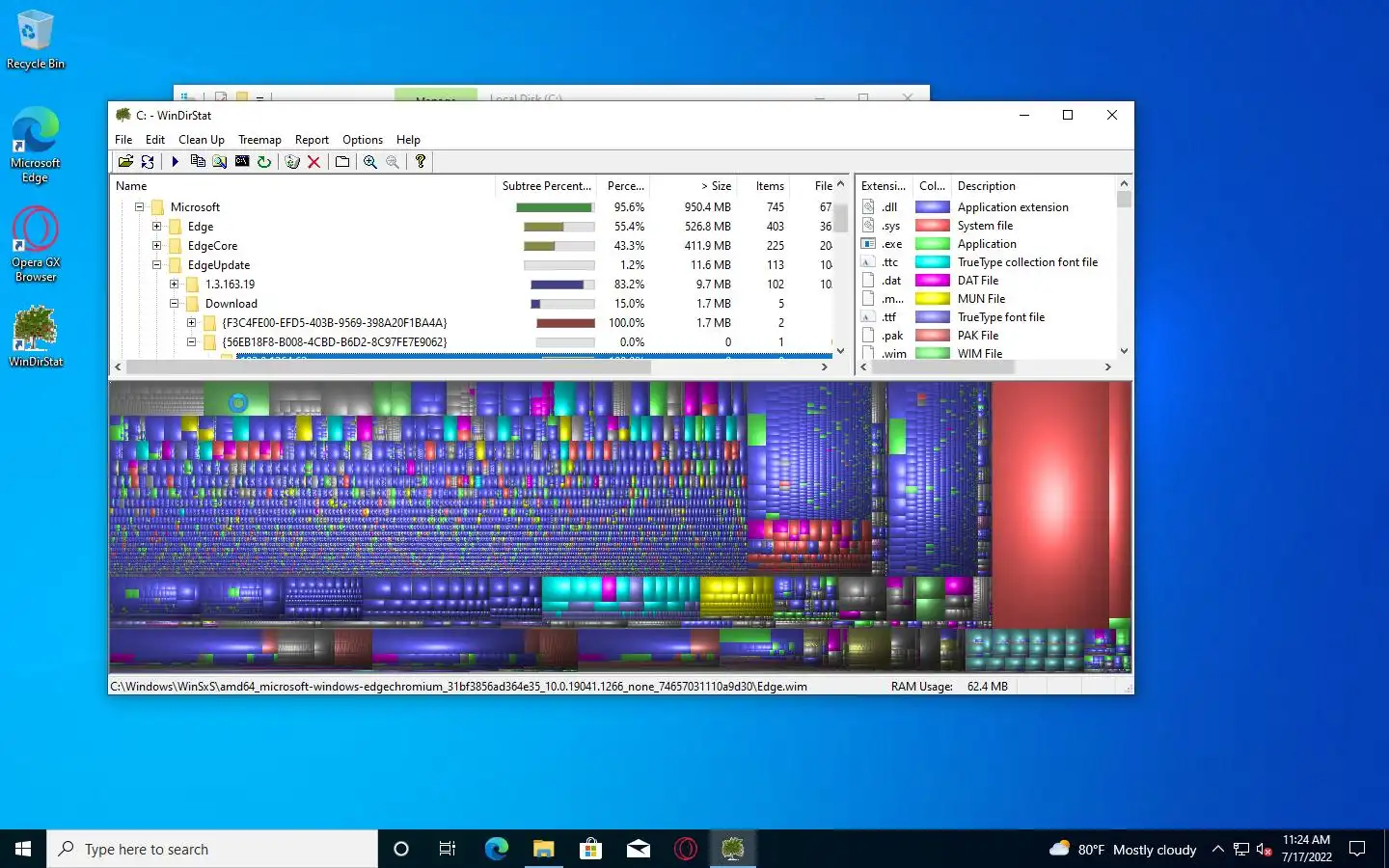Screen dimensions: 1389x868
Task: Collapse the EdgeUpdate folder node
Action: coord(156,265)
